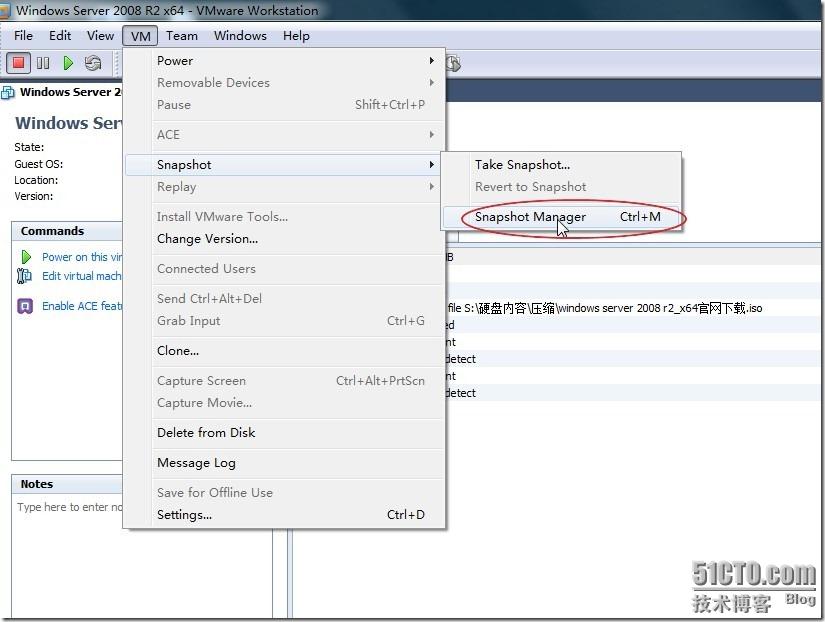825x622 pixels.
Task: Open the Windows menu
Action: [x=240, y=36]
